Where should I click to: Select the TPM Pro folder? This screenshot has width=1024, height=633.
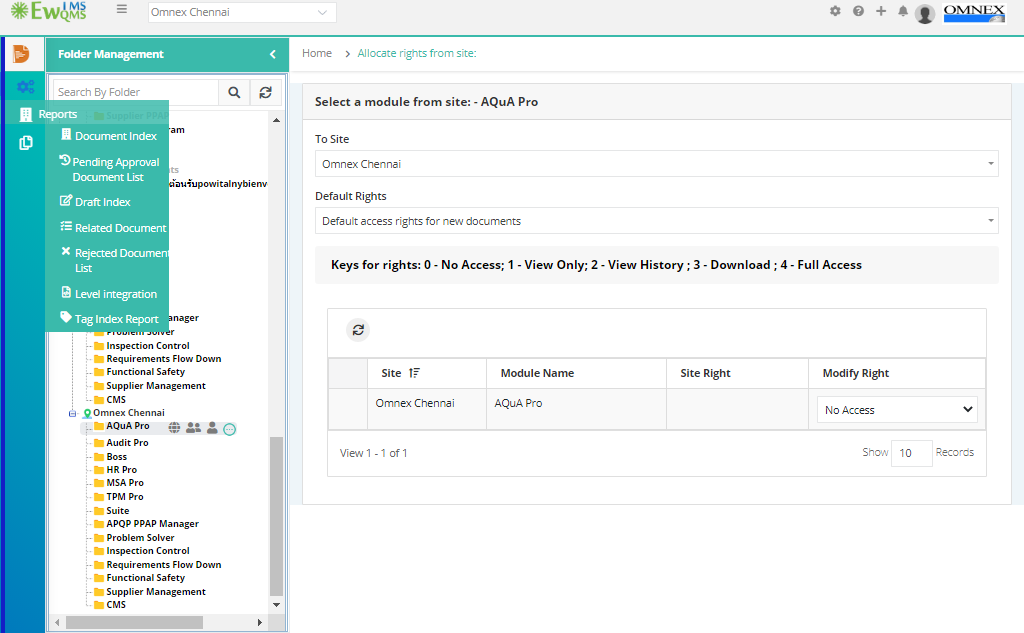pos(125,496)
